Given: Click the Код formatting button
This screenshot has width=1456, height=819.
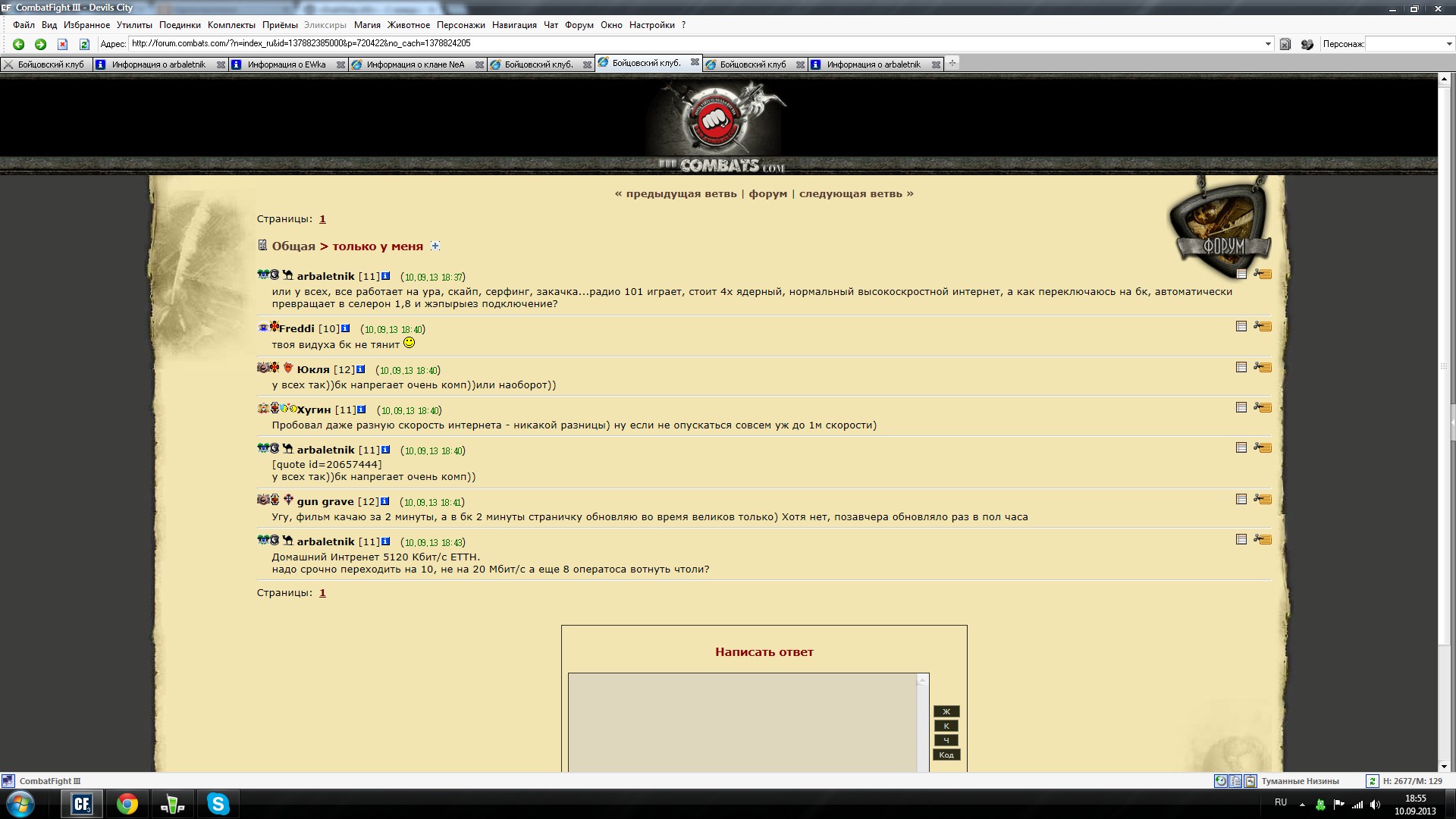Looking at the screenshot, I should pyautogui.click(x=946, y=755).
